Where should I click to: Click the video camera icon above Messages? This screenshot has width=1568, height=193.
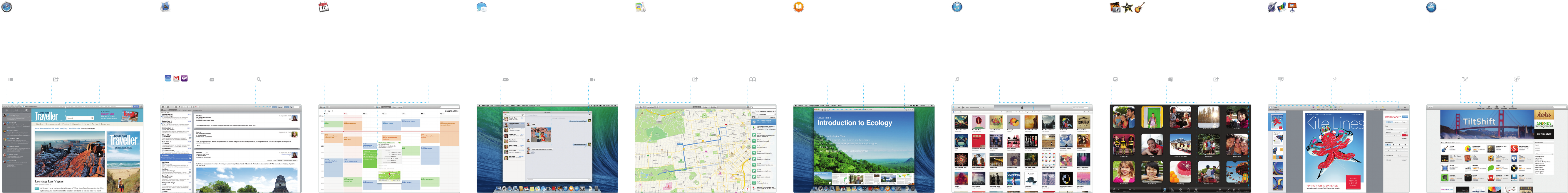pyautogui.click(x=592, y=79)
